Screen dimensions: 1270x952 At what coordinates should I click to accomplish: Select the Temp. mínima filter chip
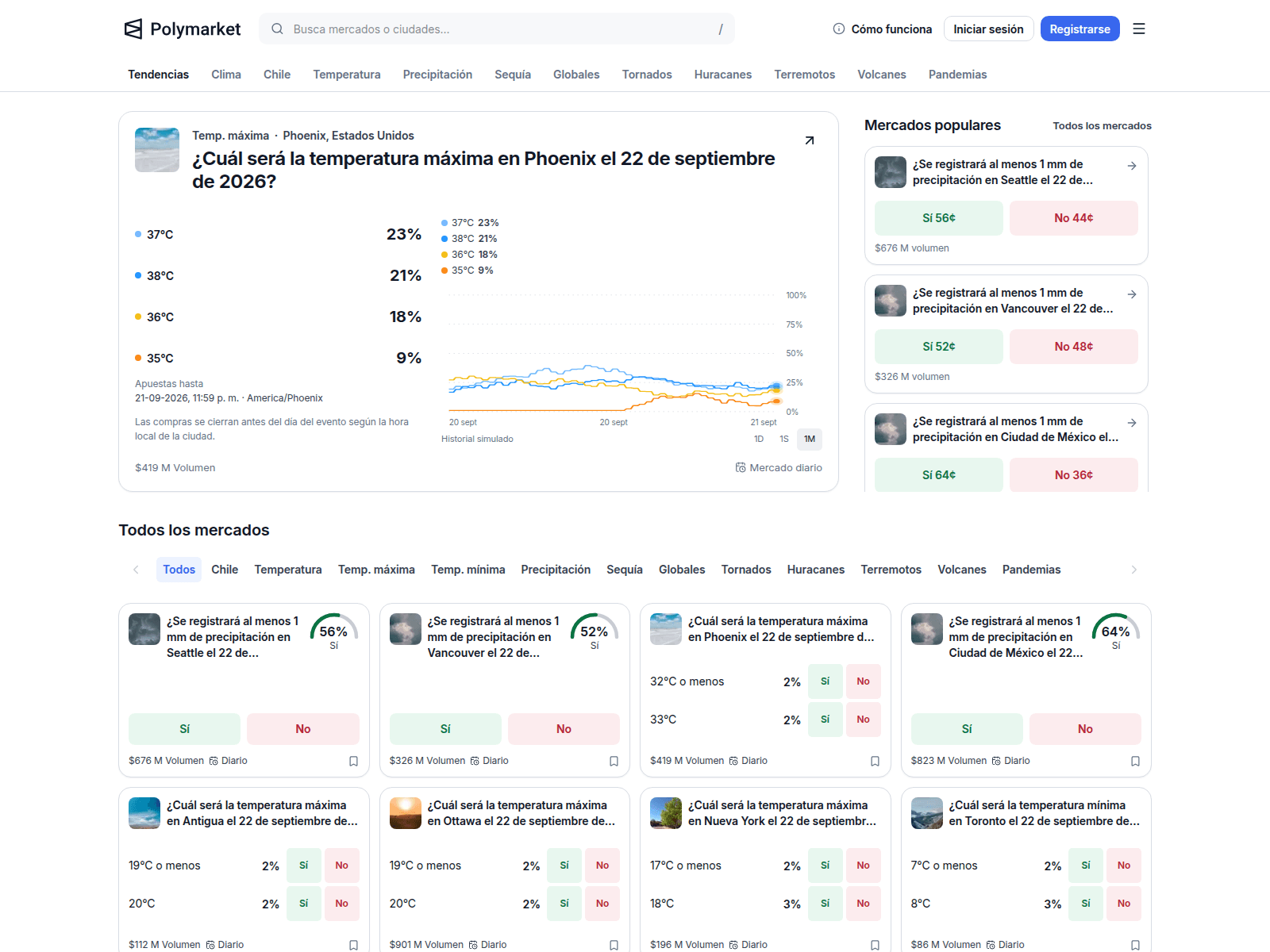[x=468, y=570]
